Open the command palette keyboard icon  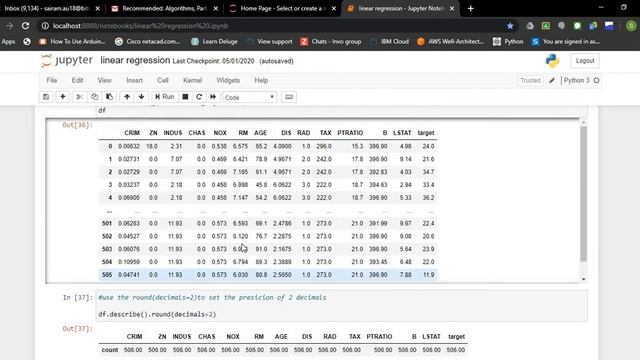pos(289,97)
